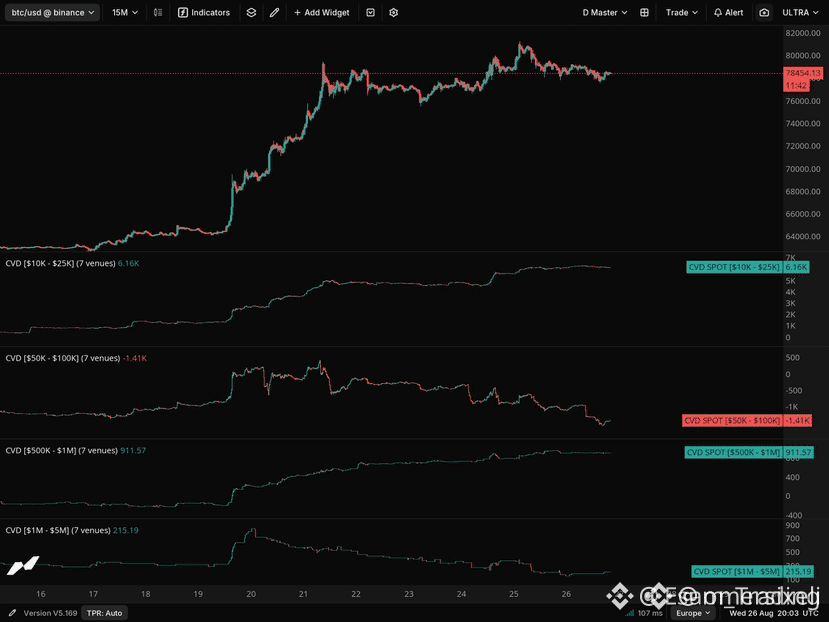Click the layers stack icon
This screenshot has width=829, height=622.
point(251,12)
